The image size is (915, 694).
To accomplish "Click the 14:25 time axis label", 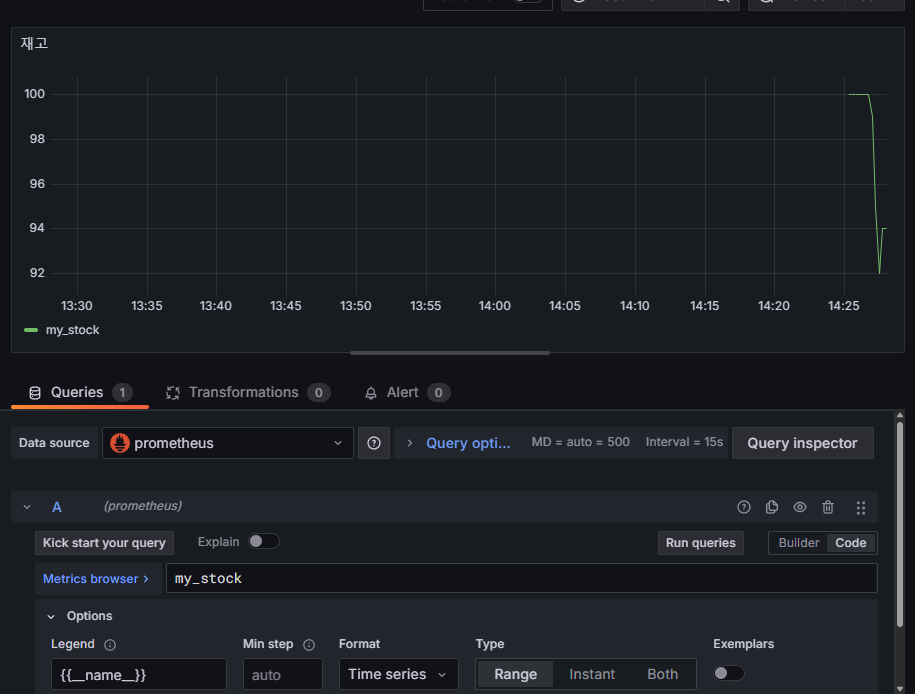I will click(843, 306).
